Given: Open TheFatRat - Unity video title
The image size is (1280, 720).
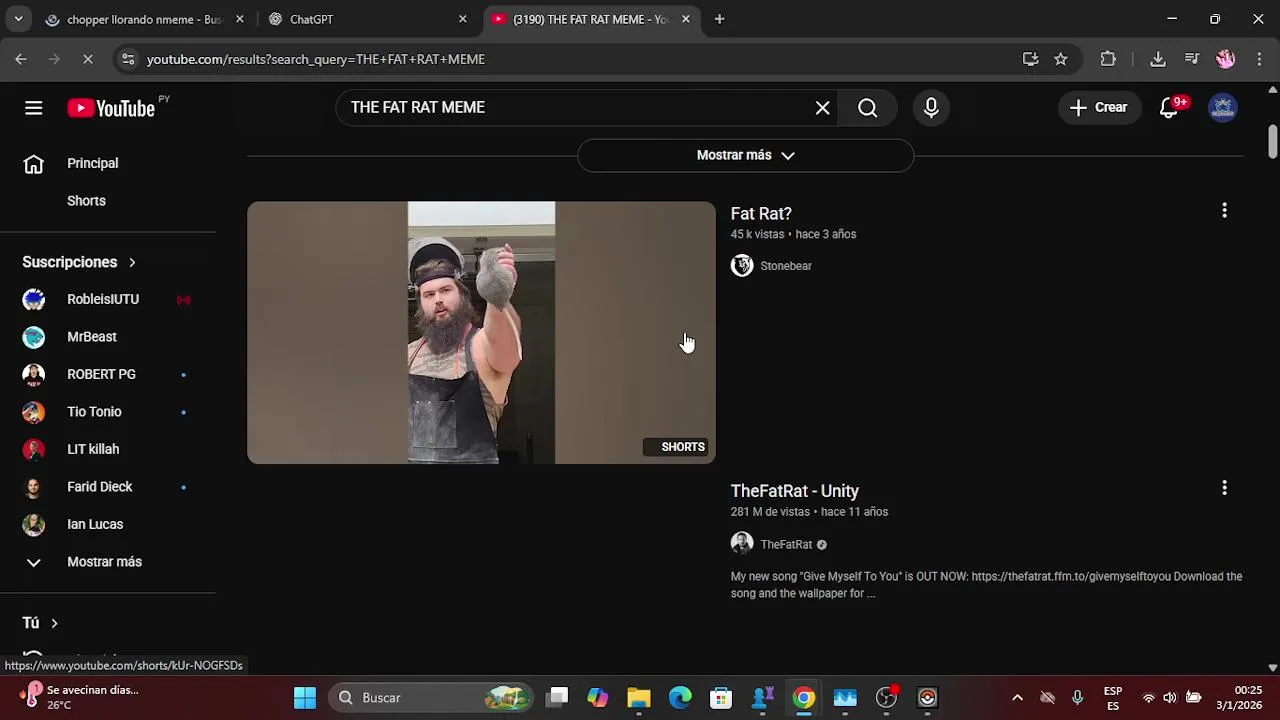Looking at the screenshot, I should [795, 491].
